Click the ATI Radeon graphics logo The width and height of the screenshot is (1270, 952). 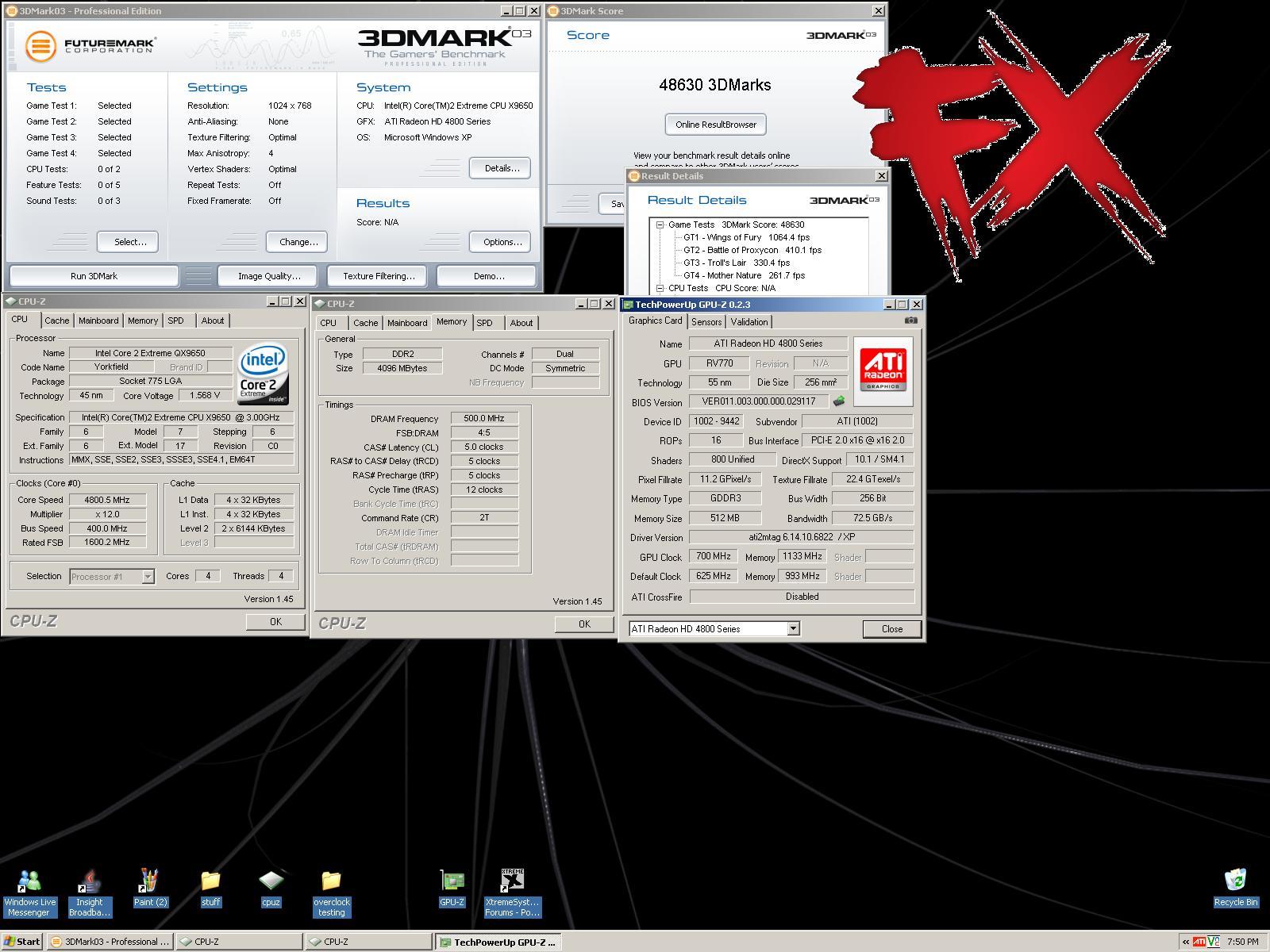click(883, 371)
